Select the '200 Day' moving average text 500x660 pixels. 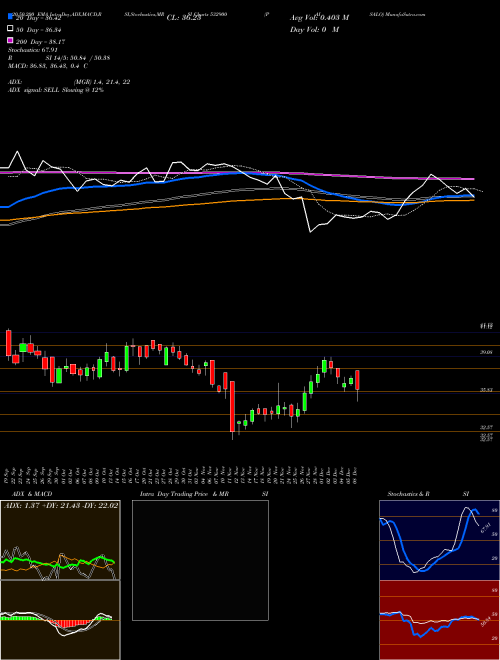coord(40,42)
